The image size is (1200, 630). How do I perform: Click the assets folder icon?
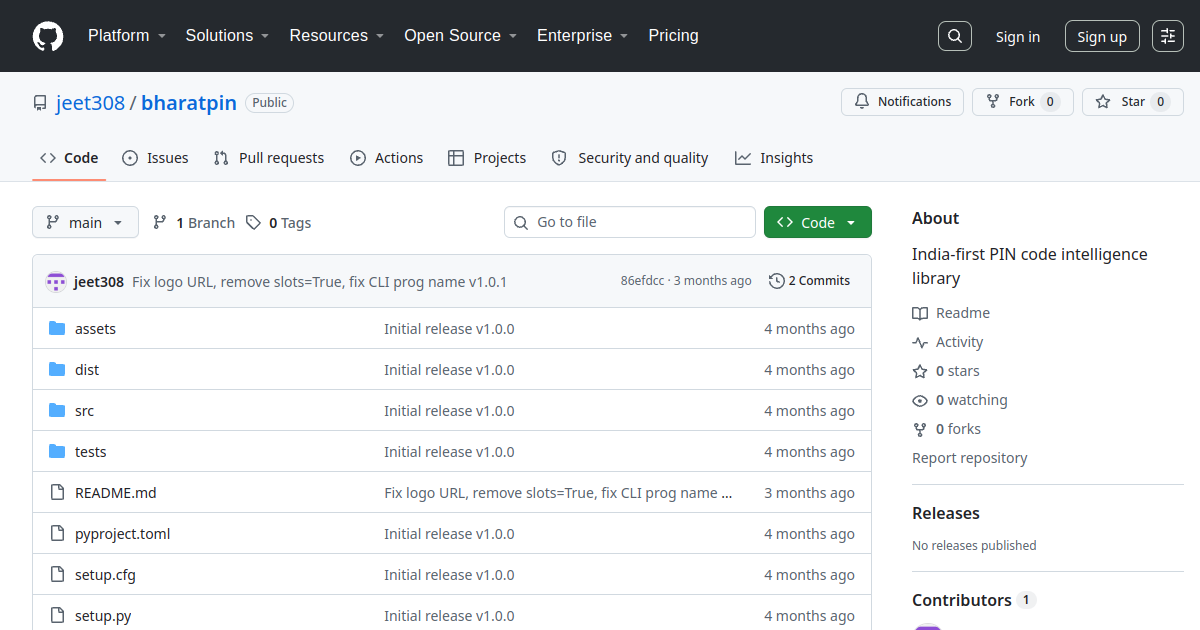(x=57, y=329)
